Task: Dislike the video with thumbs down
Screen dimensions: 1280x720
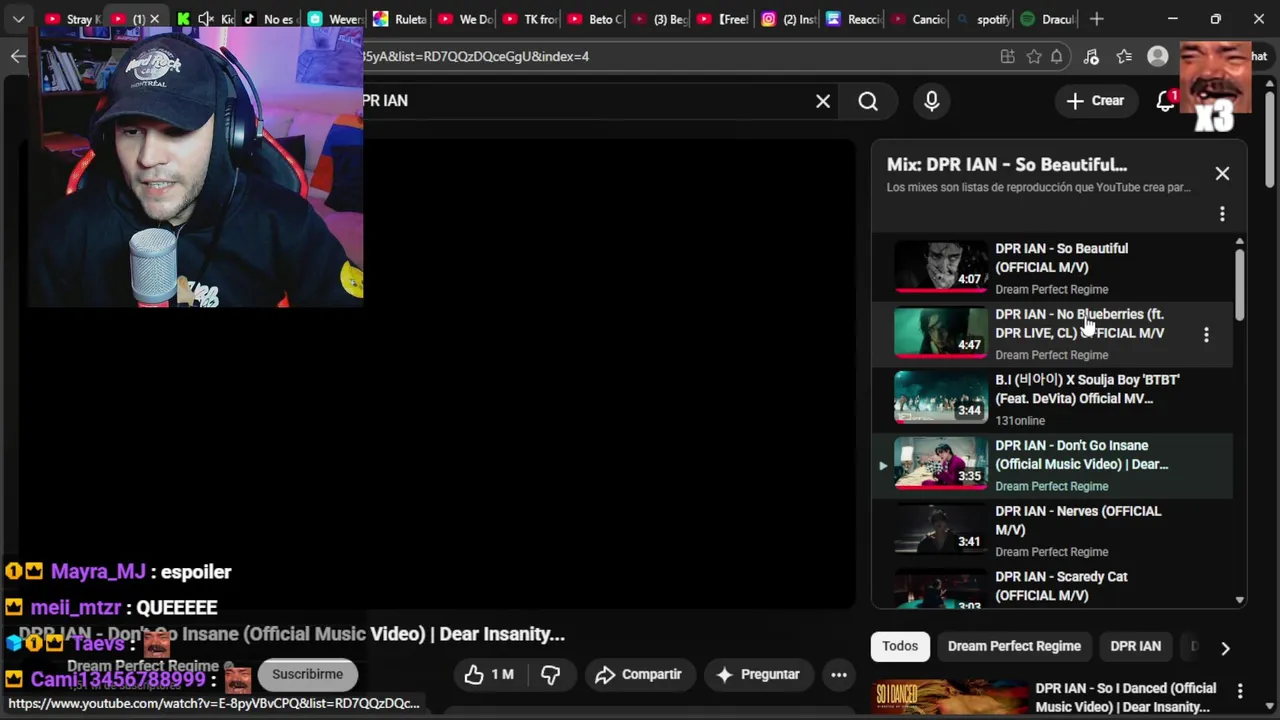Action: pyautogui.click(x=550, y=675)
